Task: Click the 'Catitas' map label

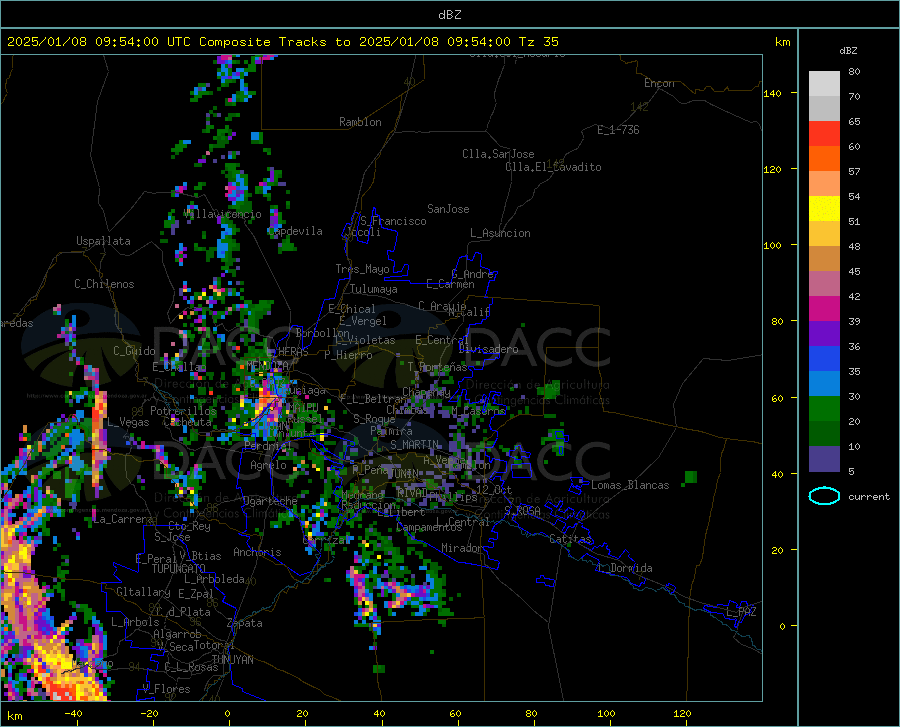Action: pos(570,539)
